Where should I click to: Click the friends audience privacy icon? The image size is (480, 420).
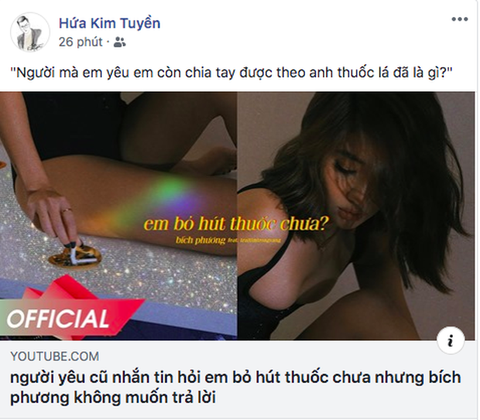click(x=120, y=42)
